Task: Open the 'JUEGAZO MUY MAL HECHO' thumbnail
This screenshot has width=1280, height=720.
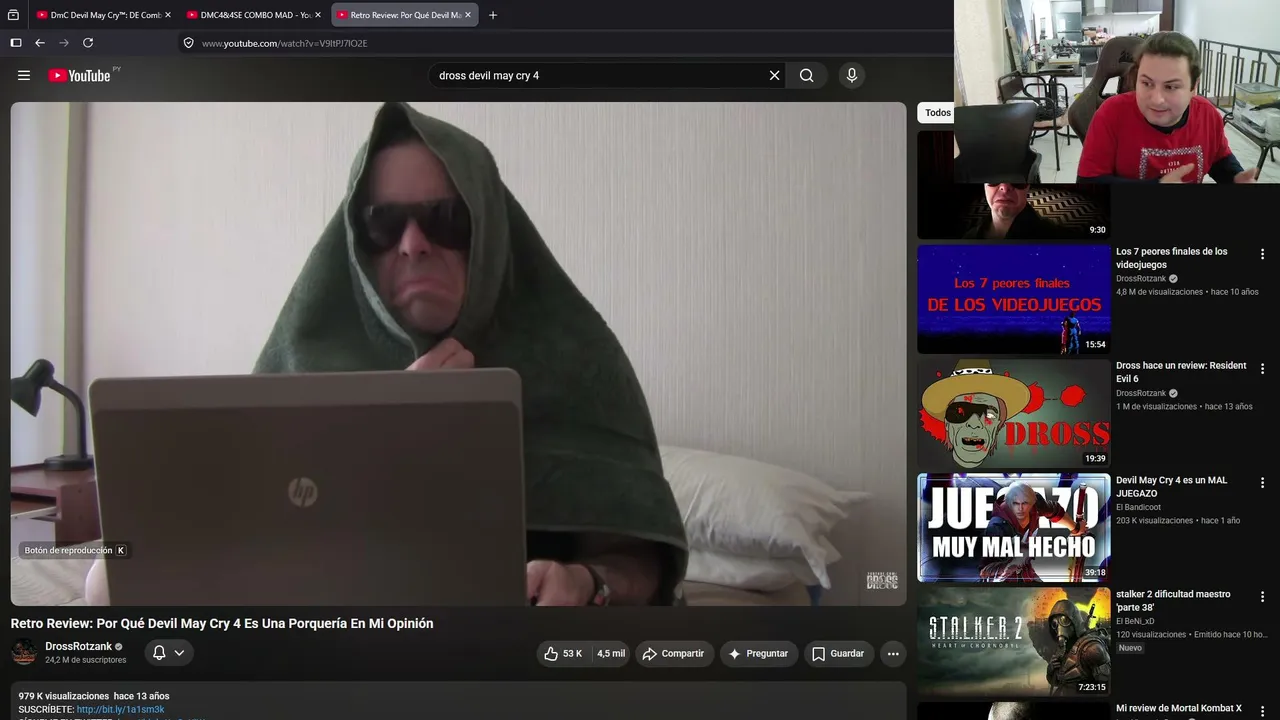Action: click(x=1014, y=527)
